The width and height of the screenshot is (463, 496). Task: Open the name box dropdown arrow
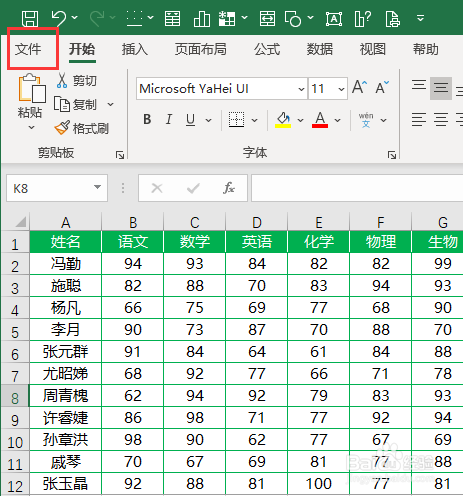point(97,187)
